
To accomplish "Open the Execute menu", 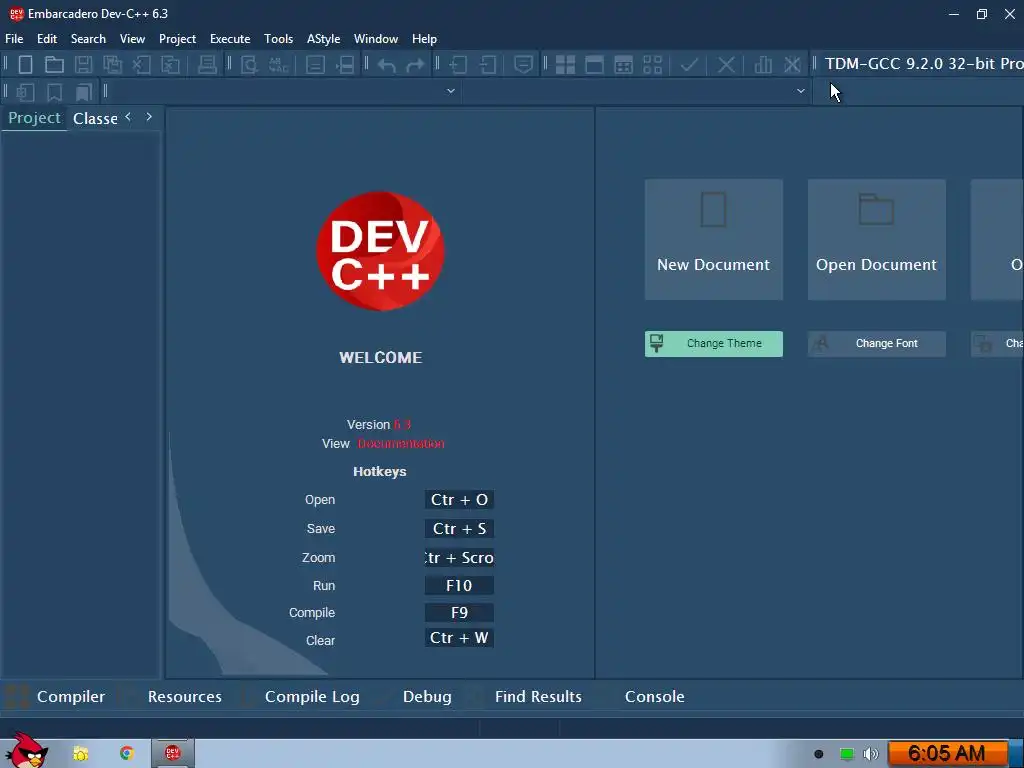I will tap(230, 39).
